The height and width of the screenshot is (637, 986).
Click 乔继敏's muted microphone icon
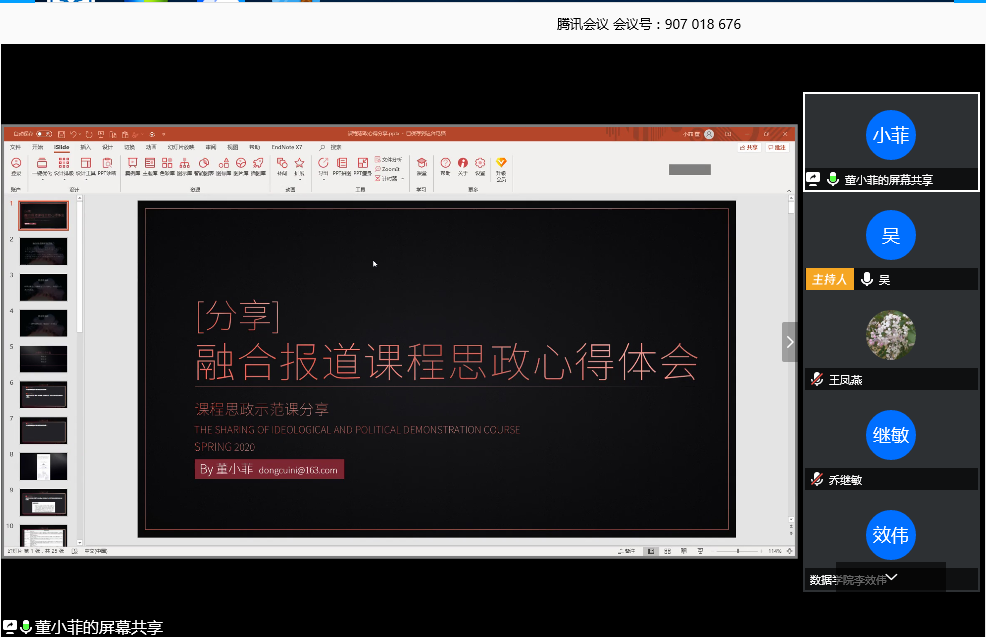[817, 479]
